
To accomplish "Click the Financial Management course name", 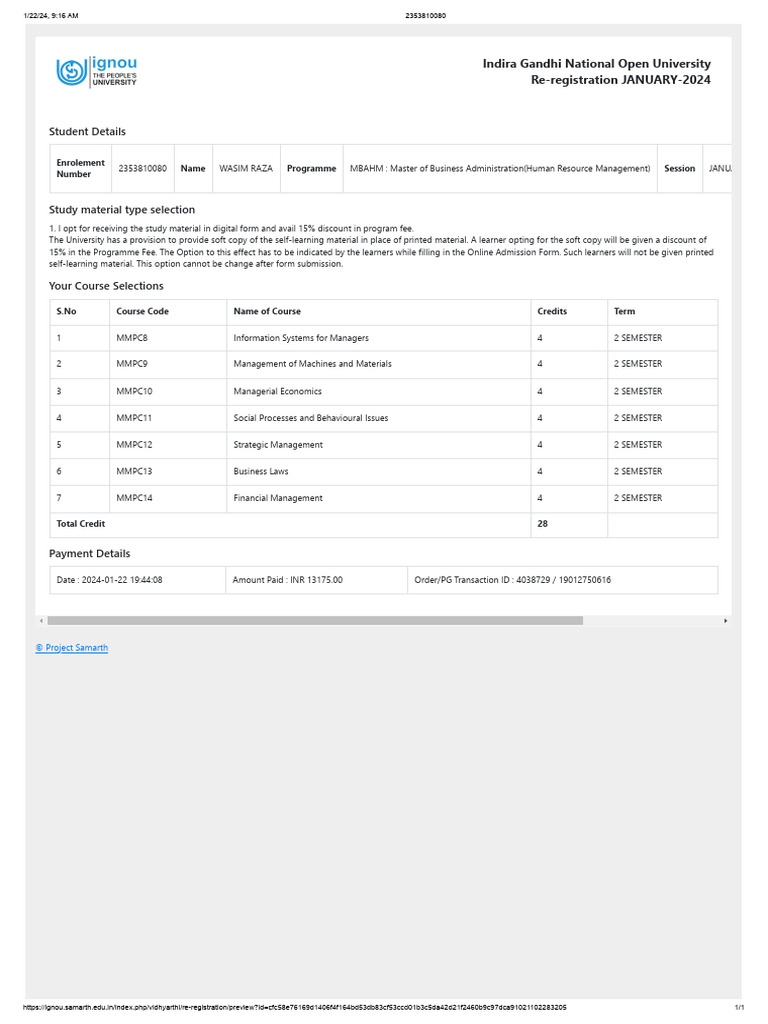I will 278,498.
